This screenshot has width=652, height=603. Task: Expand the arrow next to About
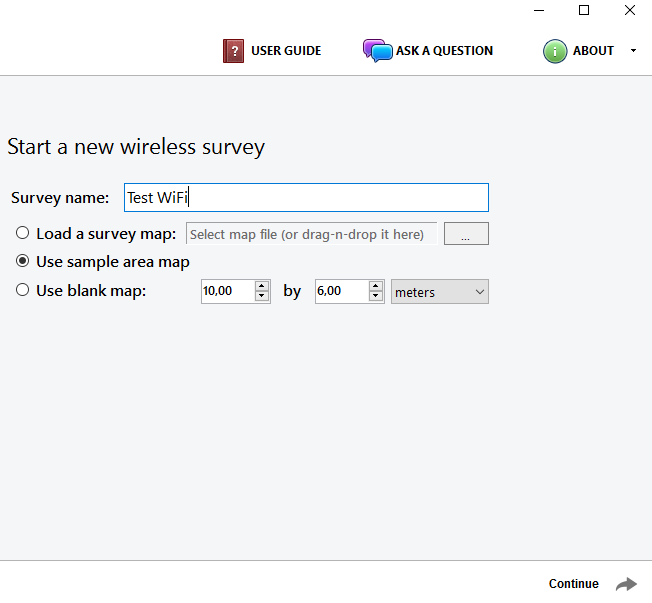(633, 51)
